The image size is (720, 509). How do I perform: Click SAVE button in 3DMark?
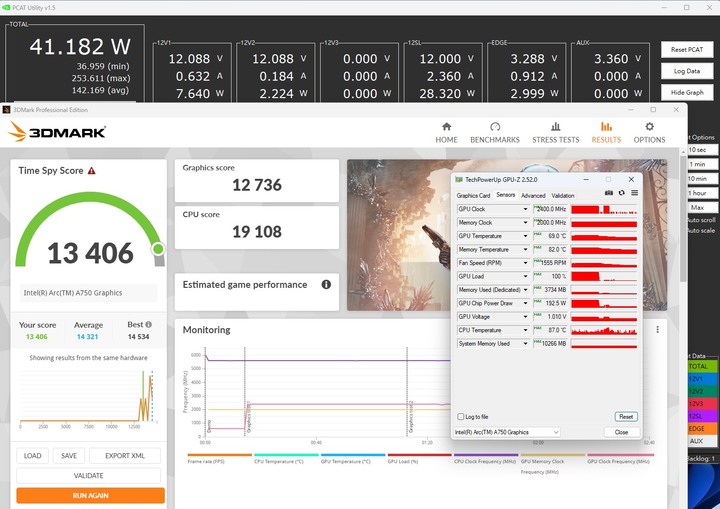pos(69,456)
